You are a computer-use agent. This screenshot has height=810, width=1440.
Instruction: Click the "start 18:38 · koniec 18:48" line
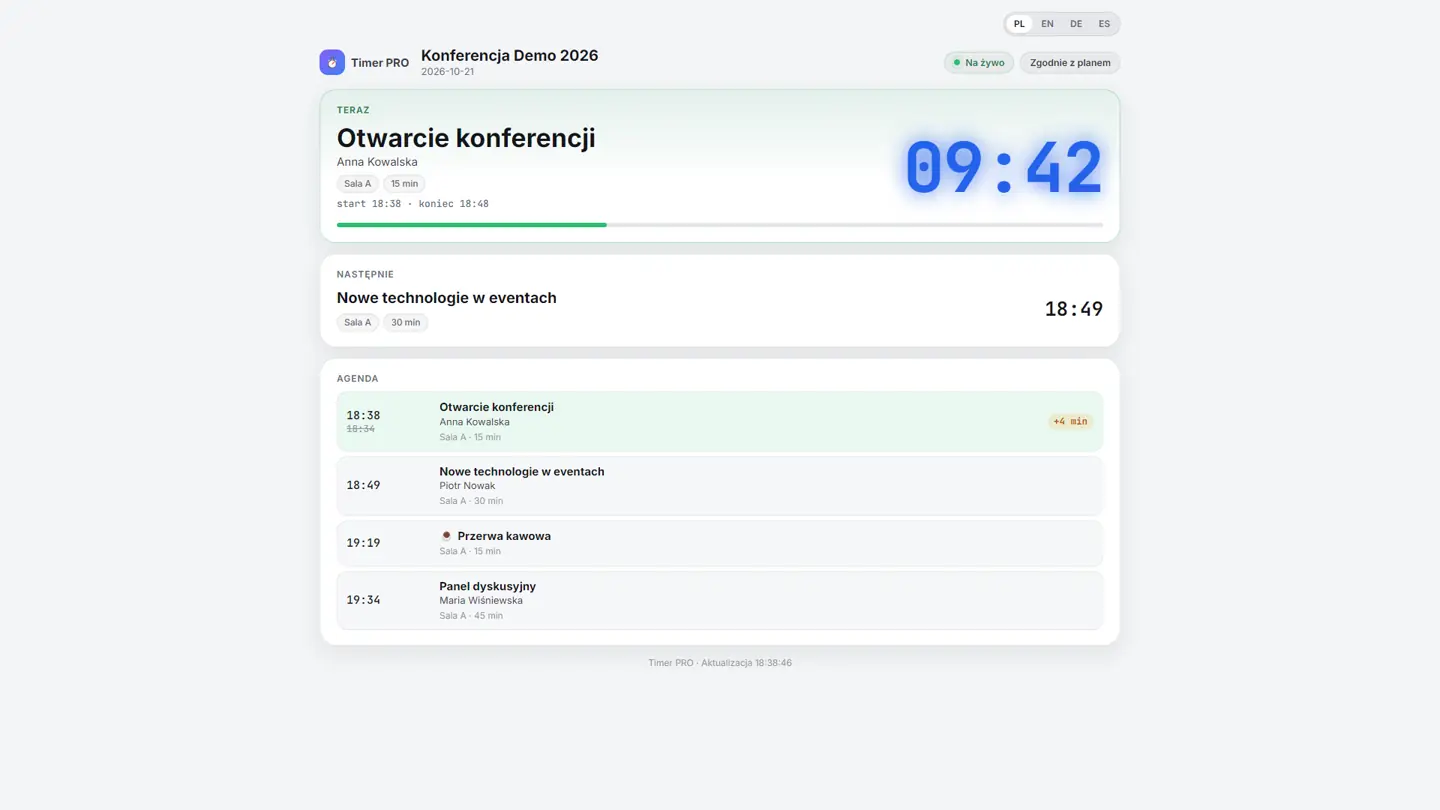pyautogui.click(x=413, y=204)
